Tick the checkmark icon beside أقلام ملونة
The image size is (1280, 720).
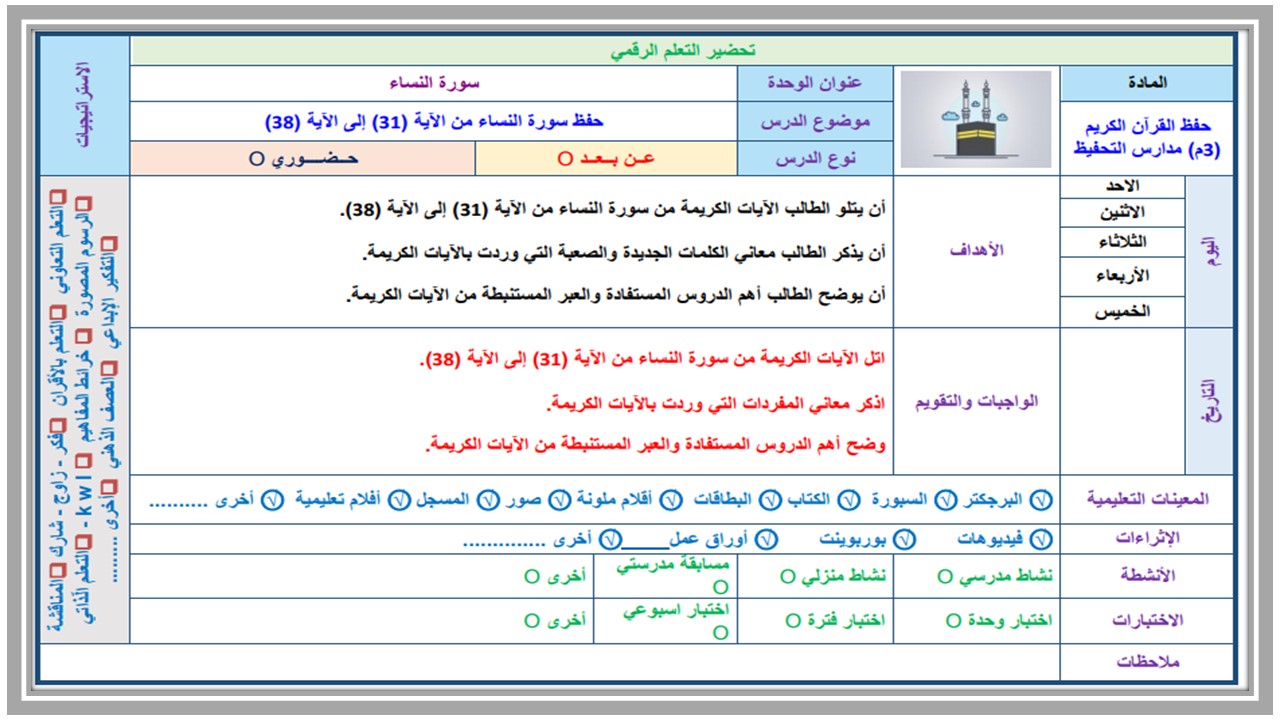point(670,500)
